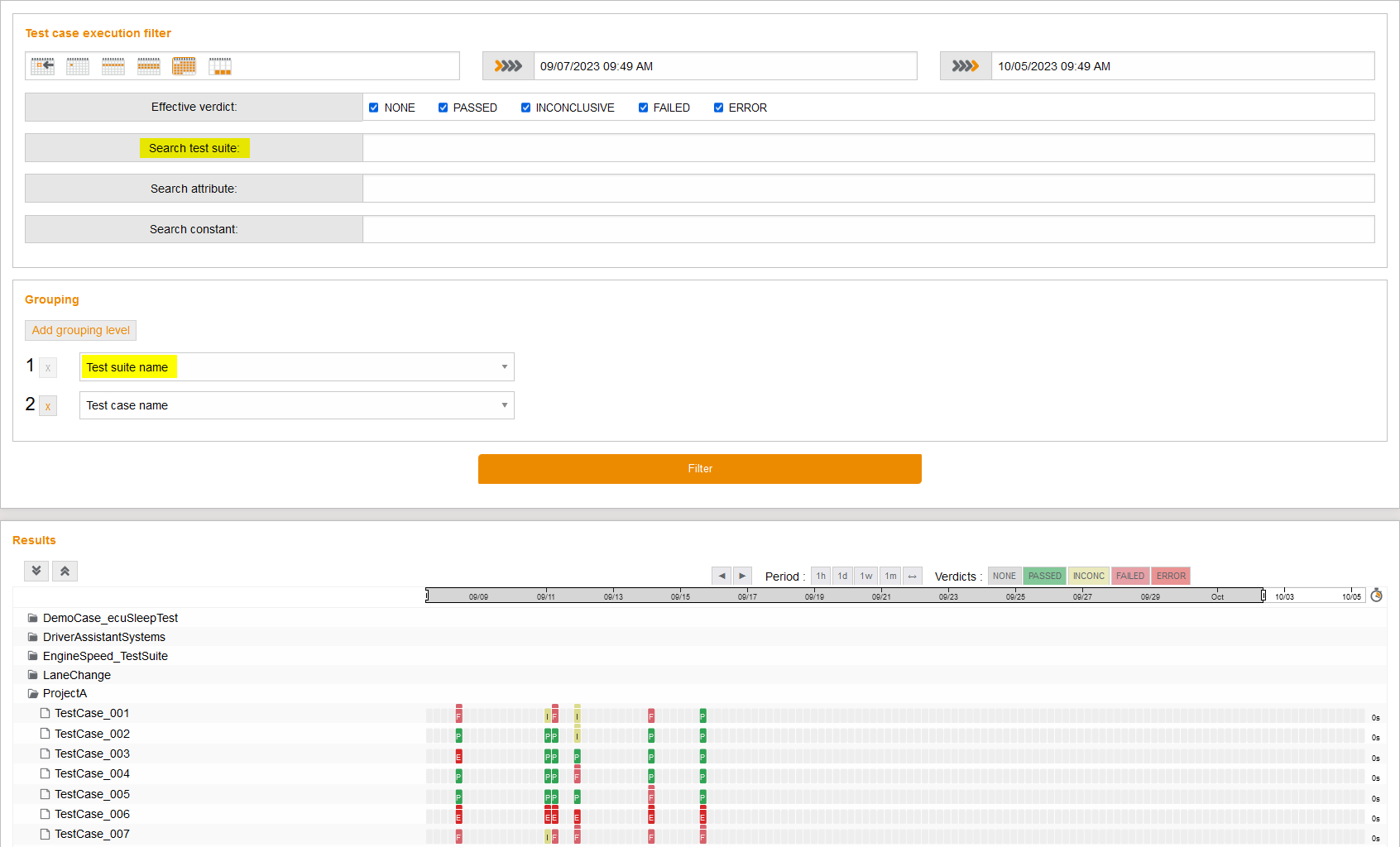Click the collapse-all results icon

coord(65,571)
